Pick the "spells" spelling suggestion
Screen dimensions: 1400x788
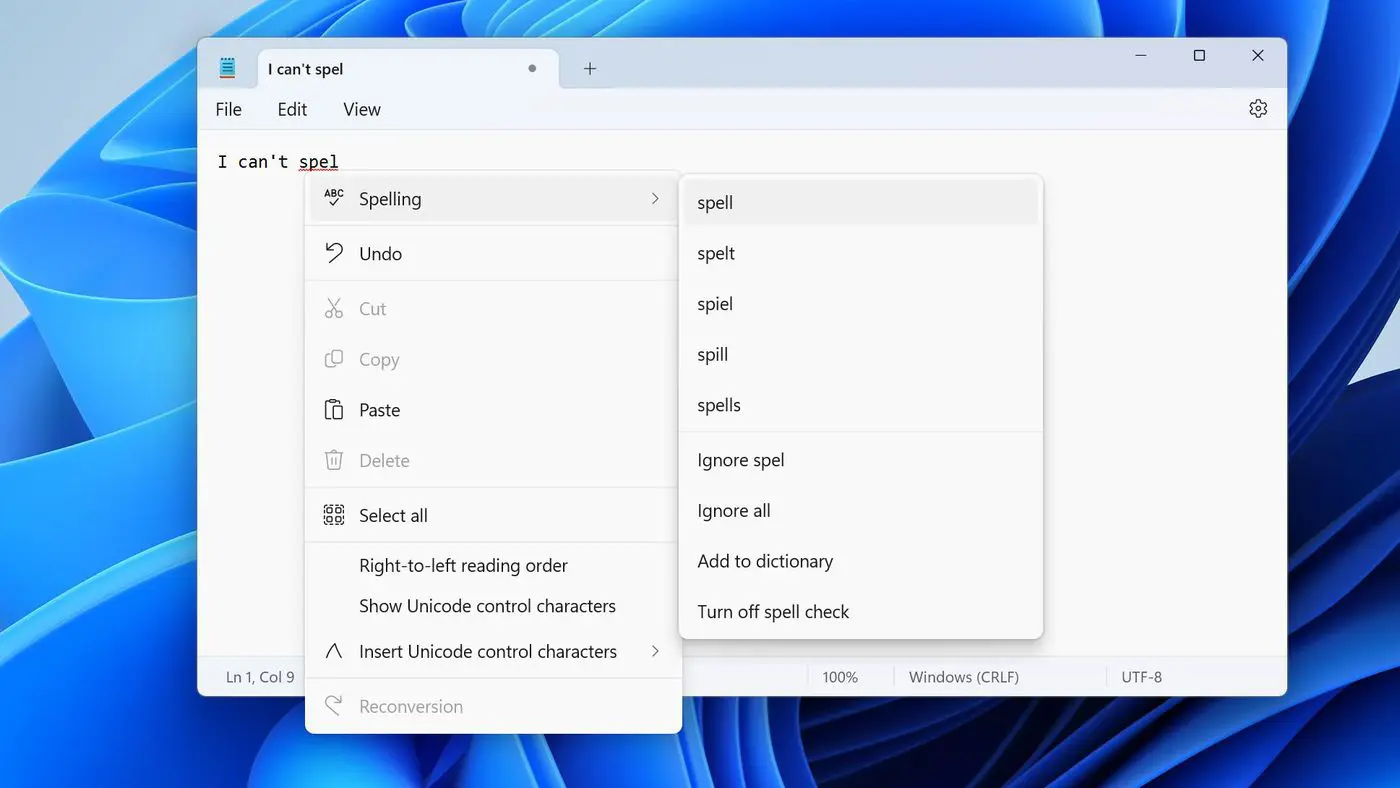pyautogui.click(x=861, y=405)
